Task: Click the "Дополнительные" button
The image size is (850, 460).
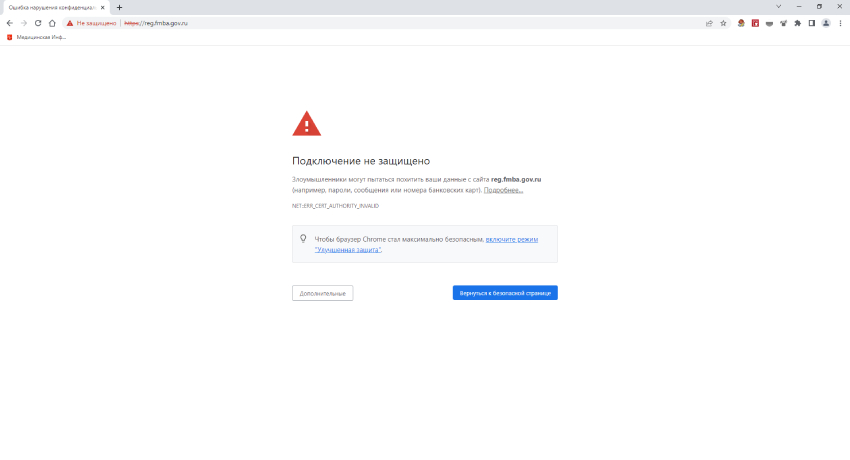Action: tap(323, 293)
